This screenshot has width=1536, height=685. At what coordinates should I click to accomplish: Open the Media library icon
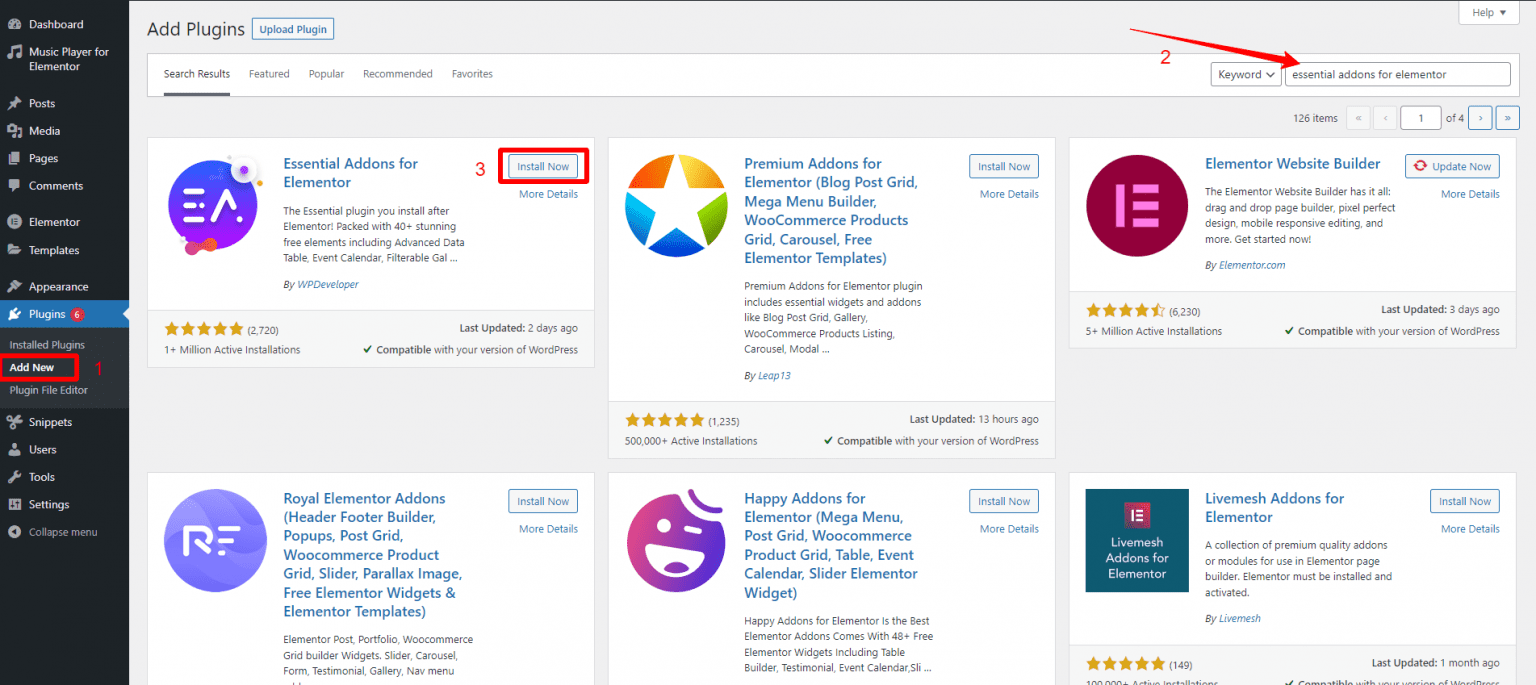[14, 130]
